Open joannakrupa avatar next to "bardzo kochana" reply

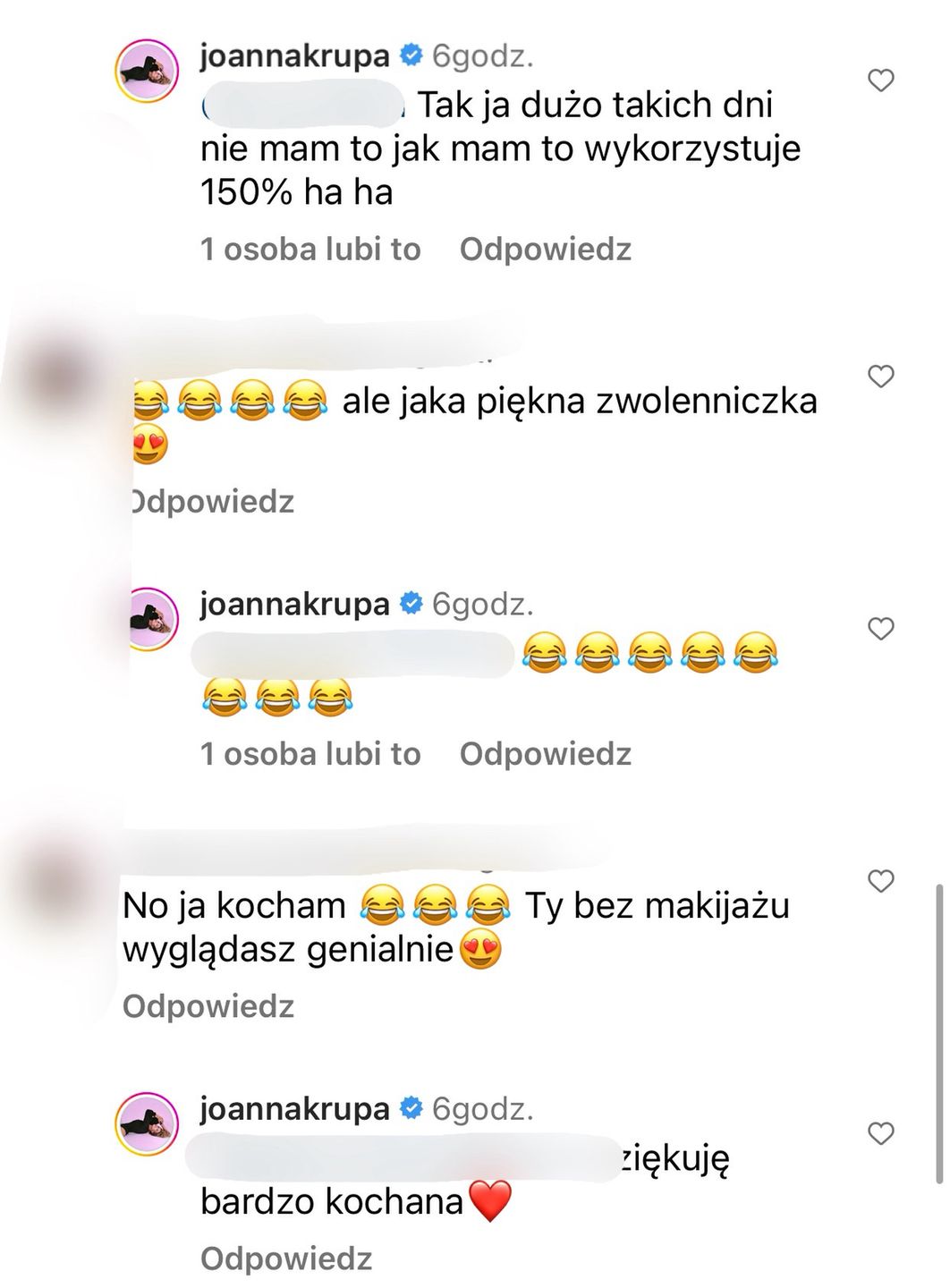(147, 1123)
